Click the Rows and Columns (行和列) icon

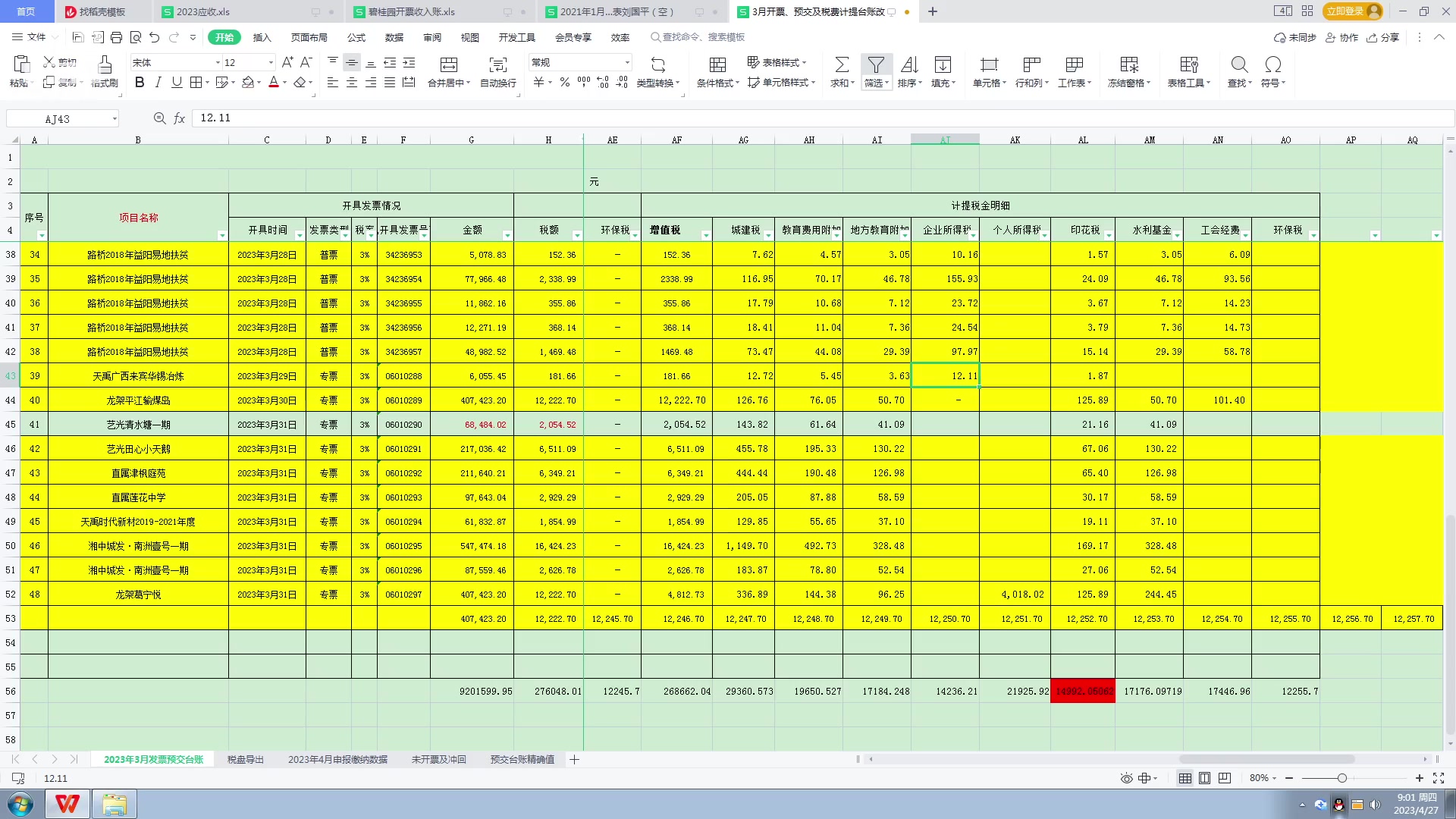pyautogui.click(x=1031, y=64)
